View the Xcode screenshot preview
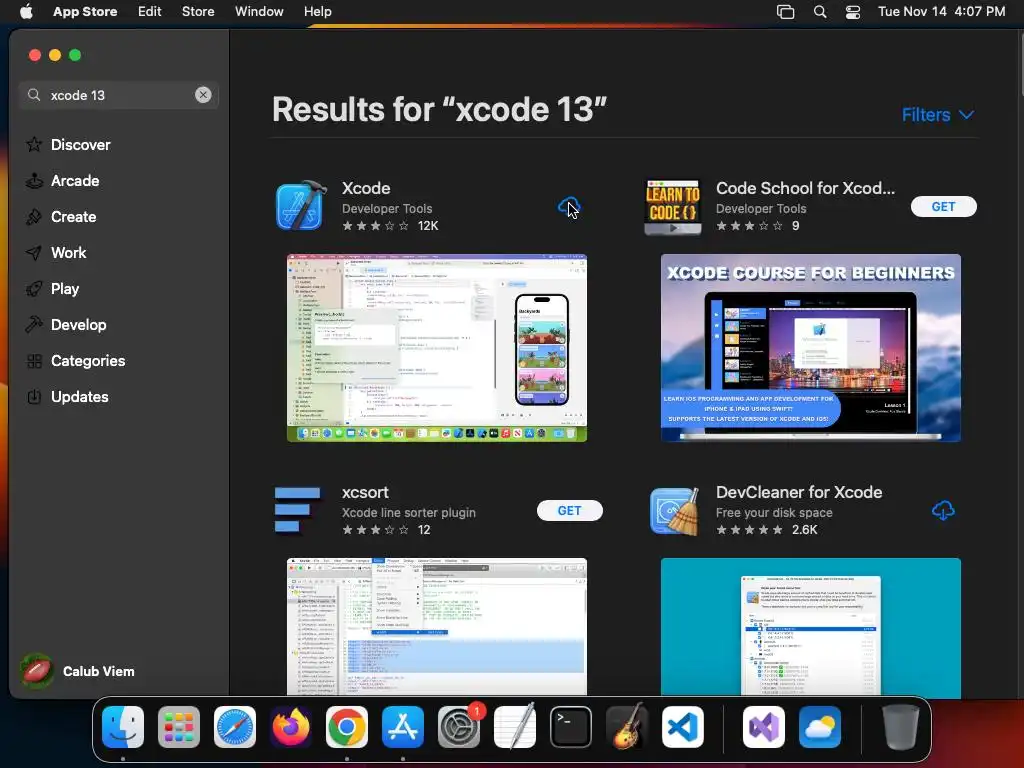This screenshot has width=1024, height=768. click(x=437, y=348)
